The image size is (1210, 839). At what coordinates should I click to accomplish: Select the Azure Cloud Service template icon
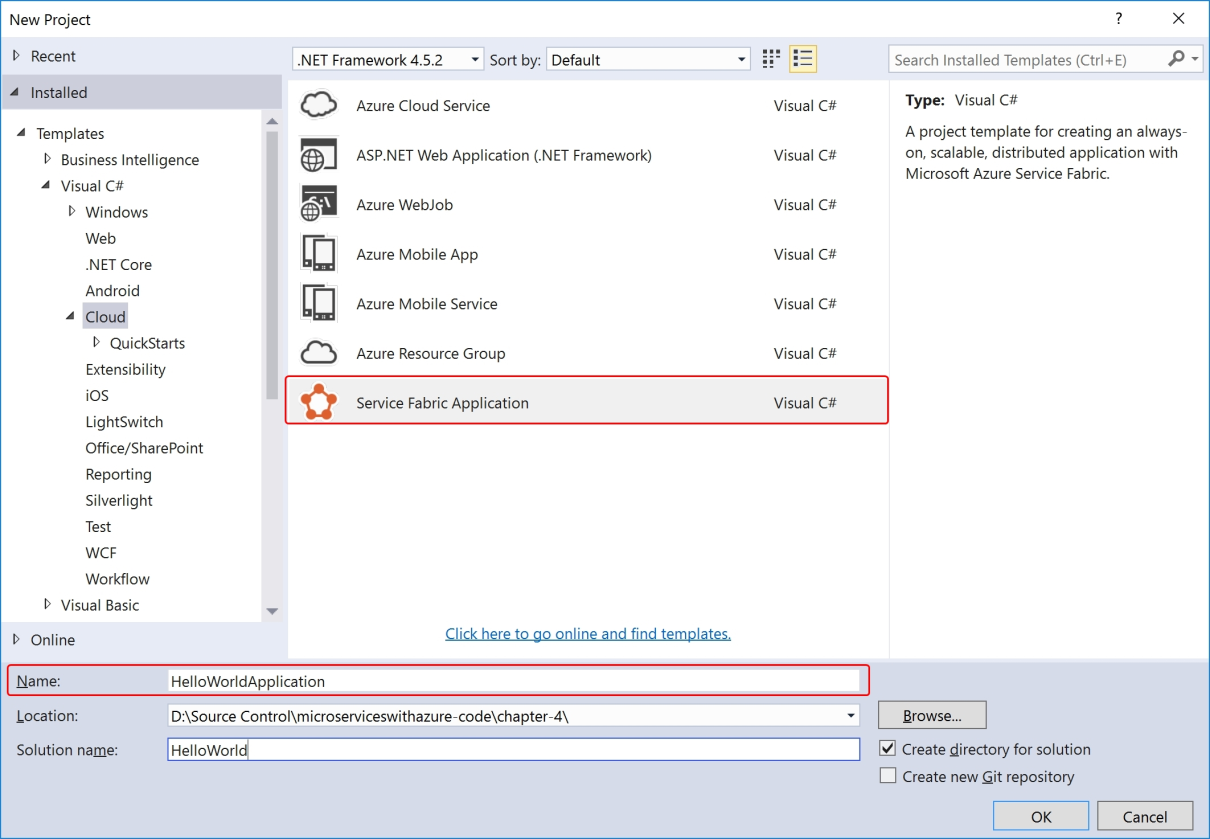tap(319, 105)
